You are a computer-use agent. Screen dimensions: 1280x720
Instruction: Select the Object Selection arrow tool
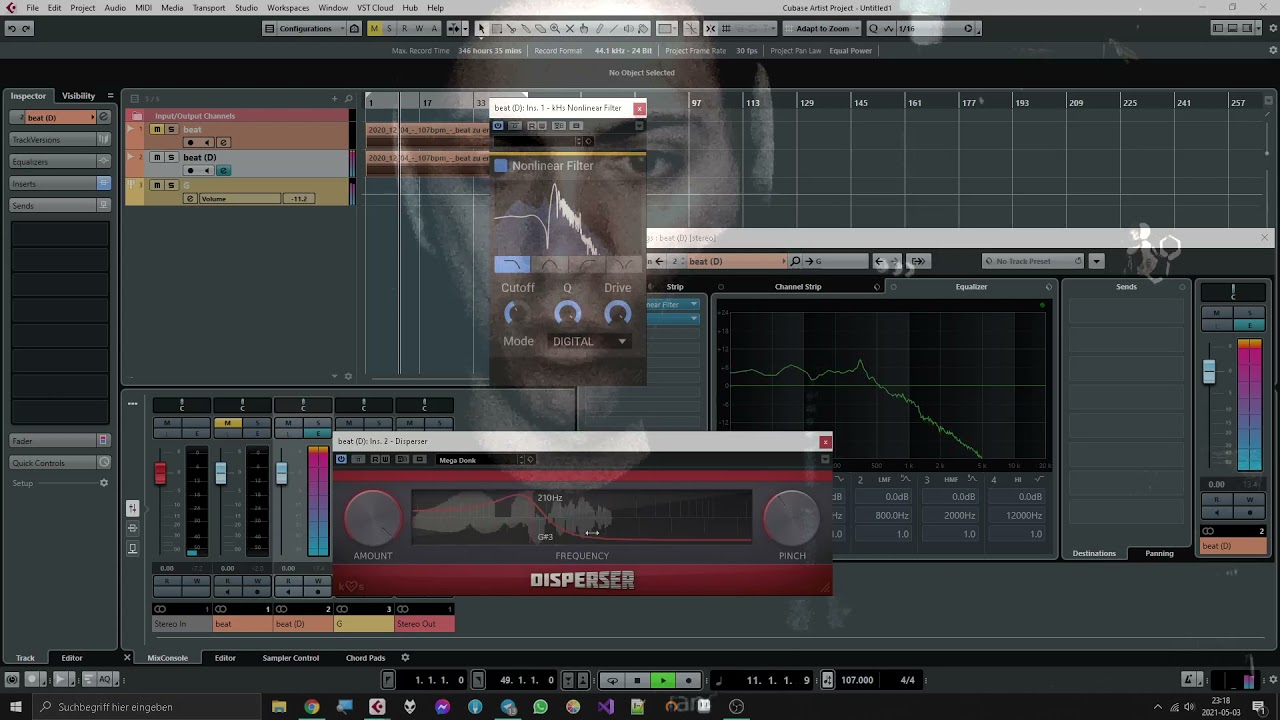point(481,28)
